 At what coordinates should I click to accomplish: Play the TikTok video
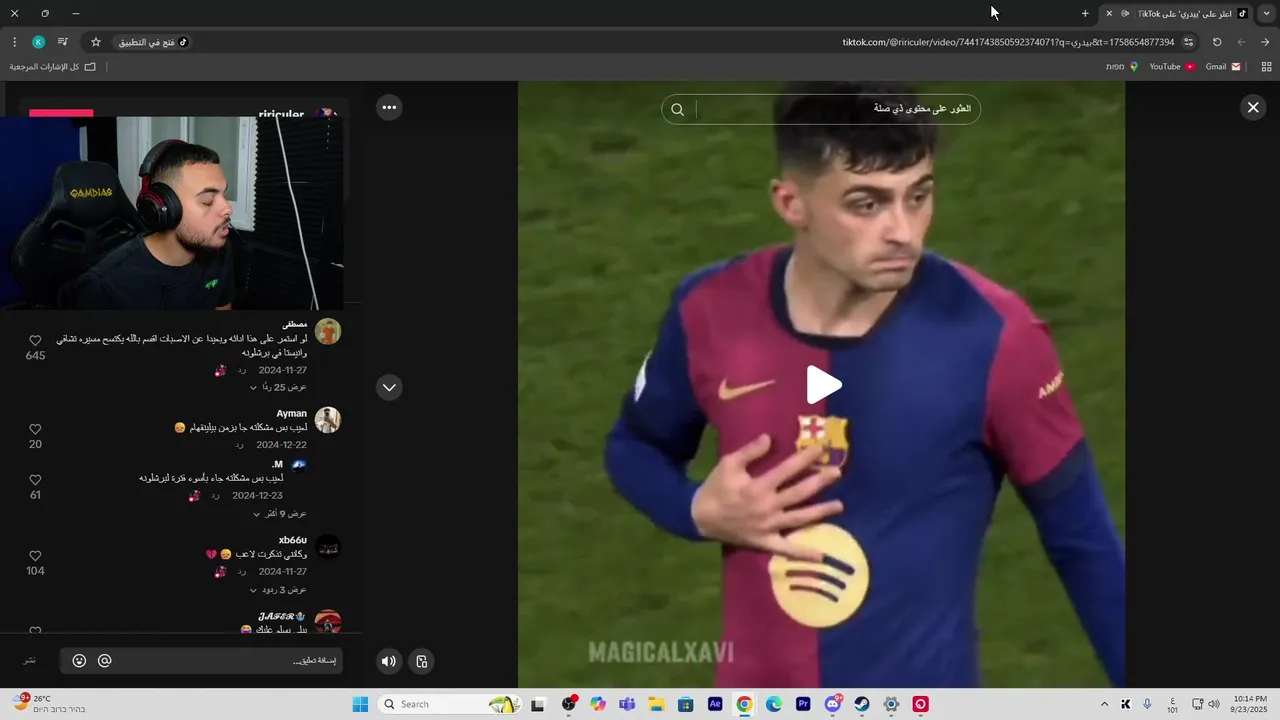824,385
